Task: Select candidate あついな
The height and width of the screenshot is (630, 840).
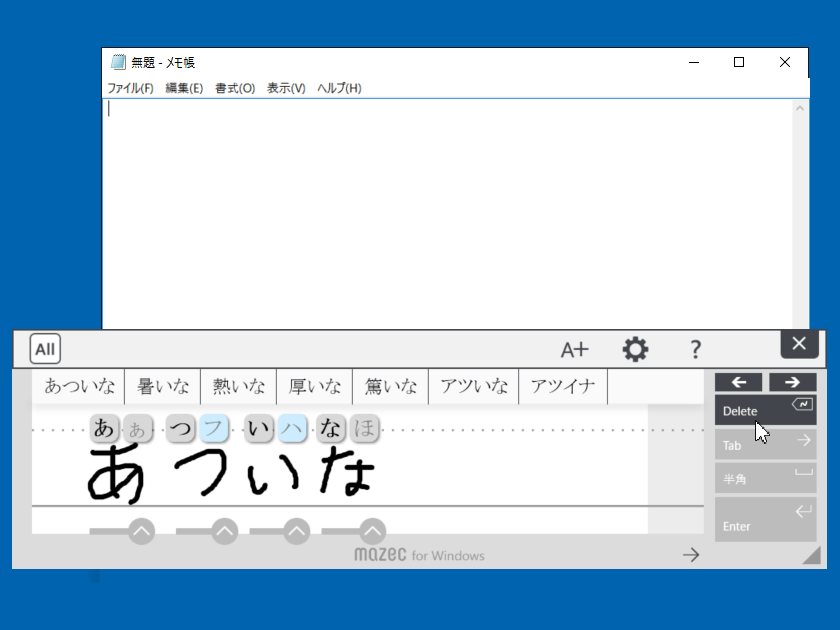Action: (79, 386)
